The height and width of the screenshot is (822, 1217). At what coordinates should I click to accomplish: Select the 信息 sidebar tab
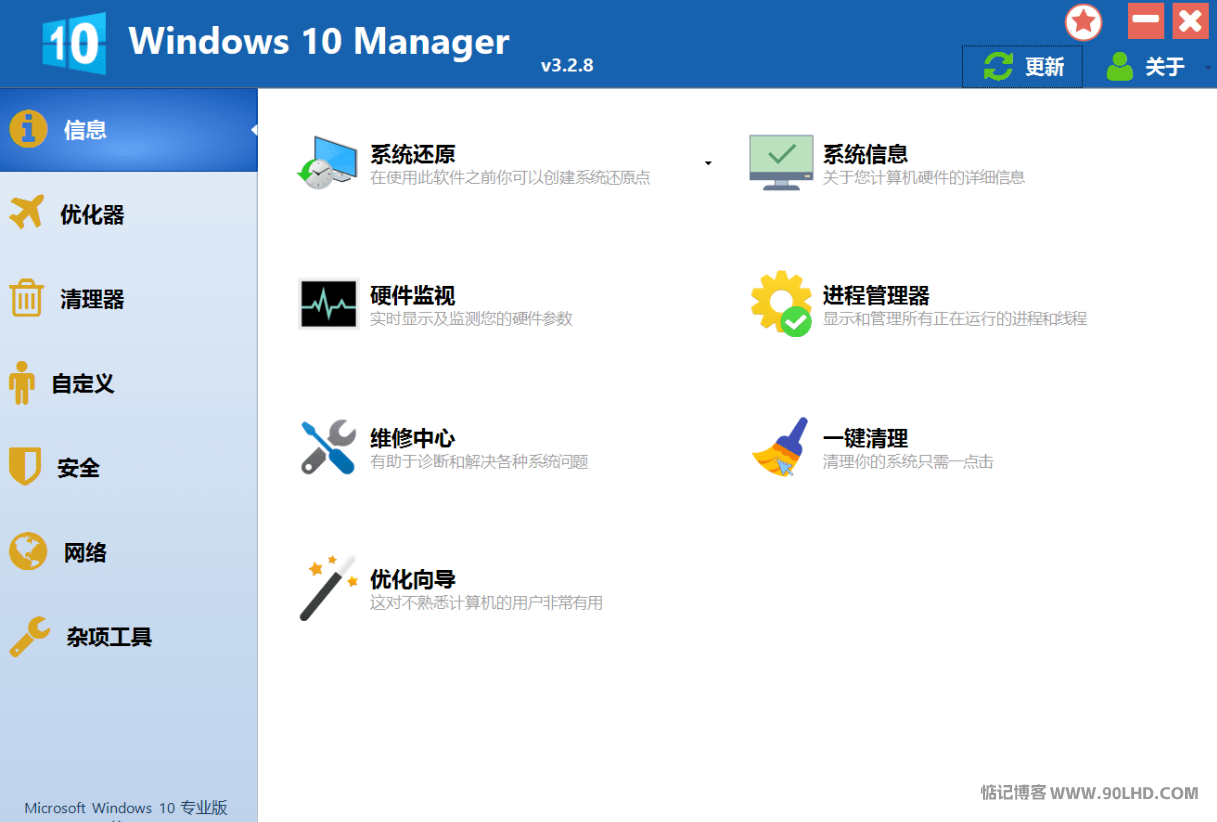[x=128, y=129]
